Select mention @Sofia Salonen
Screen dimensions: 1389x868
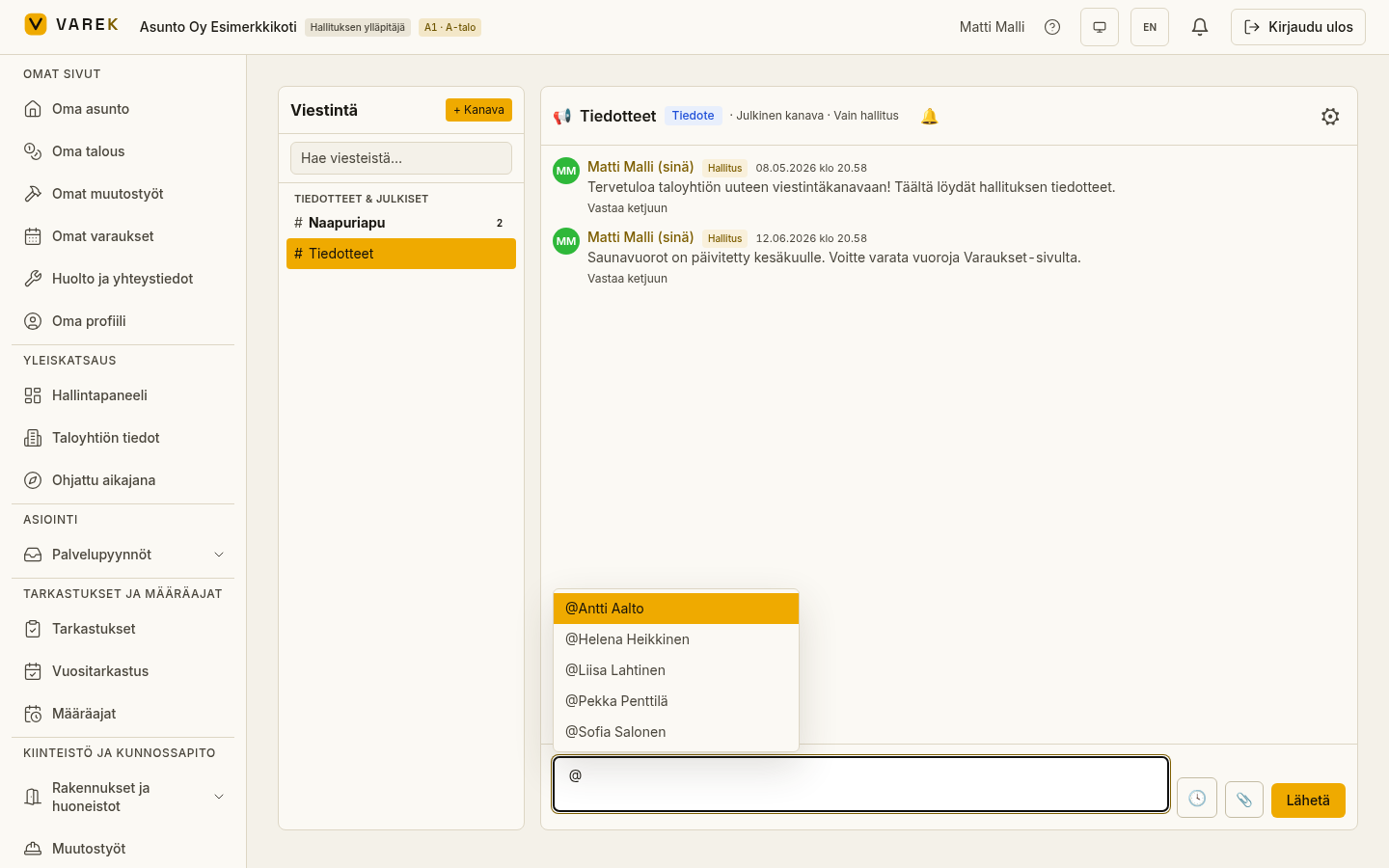pos(676,732)
